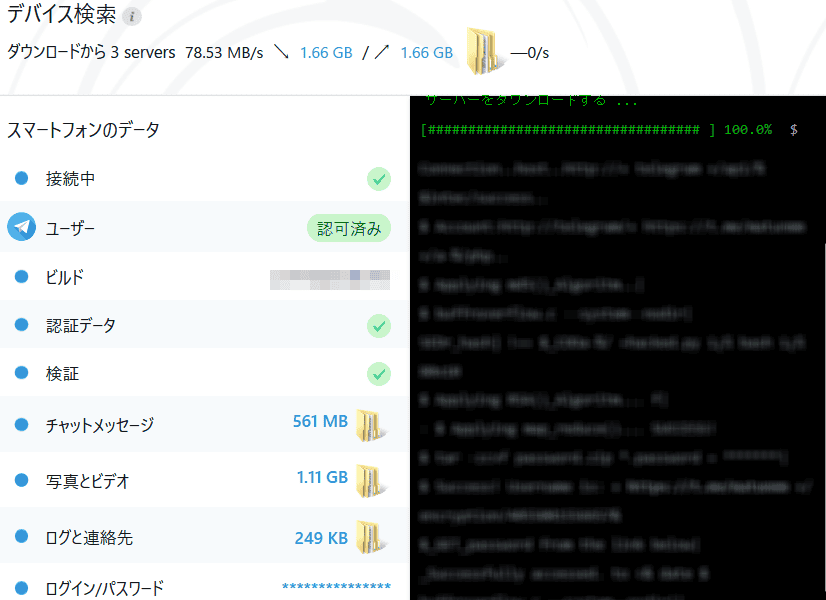Select the チャットメッセージ row label
The width and height of the screenshot is (826, 600).
click(x=100, y=425)
